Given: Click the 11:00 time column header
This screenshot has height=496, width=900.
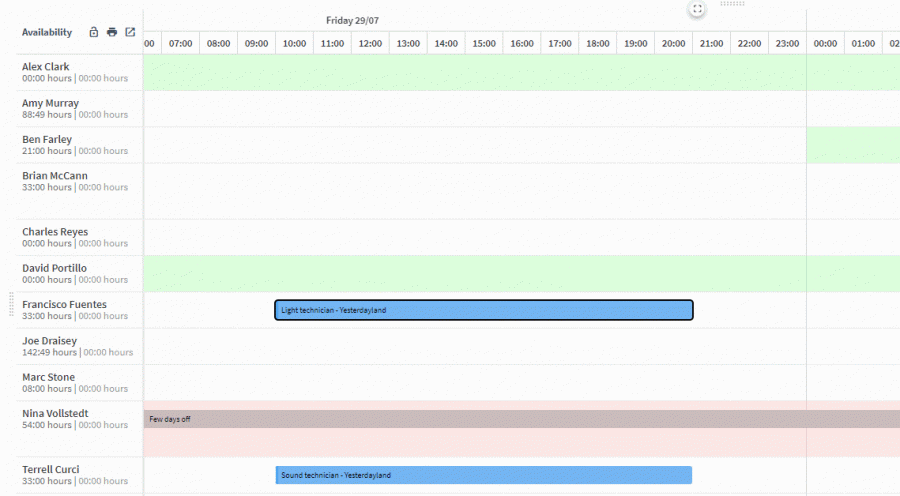Looking at the screenshot, I should pyautogui.click(x=332, y=44).
